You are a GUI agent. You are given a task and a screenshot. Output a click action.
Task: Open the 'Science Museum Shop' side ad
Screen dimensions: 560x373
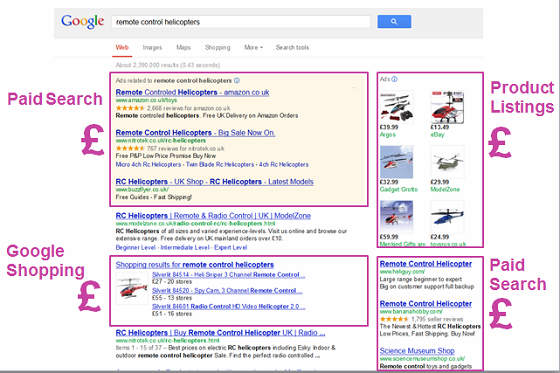point(417,351)
